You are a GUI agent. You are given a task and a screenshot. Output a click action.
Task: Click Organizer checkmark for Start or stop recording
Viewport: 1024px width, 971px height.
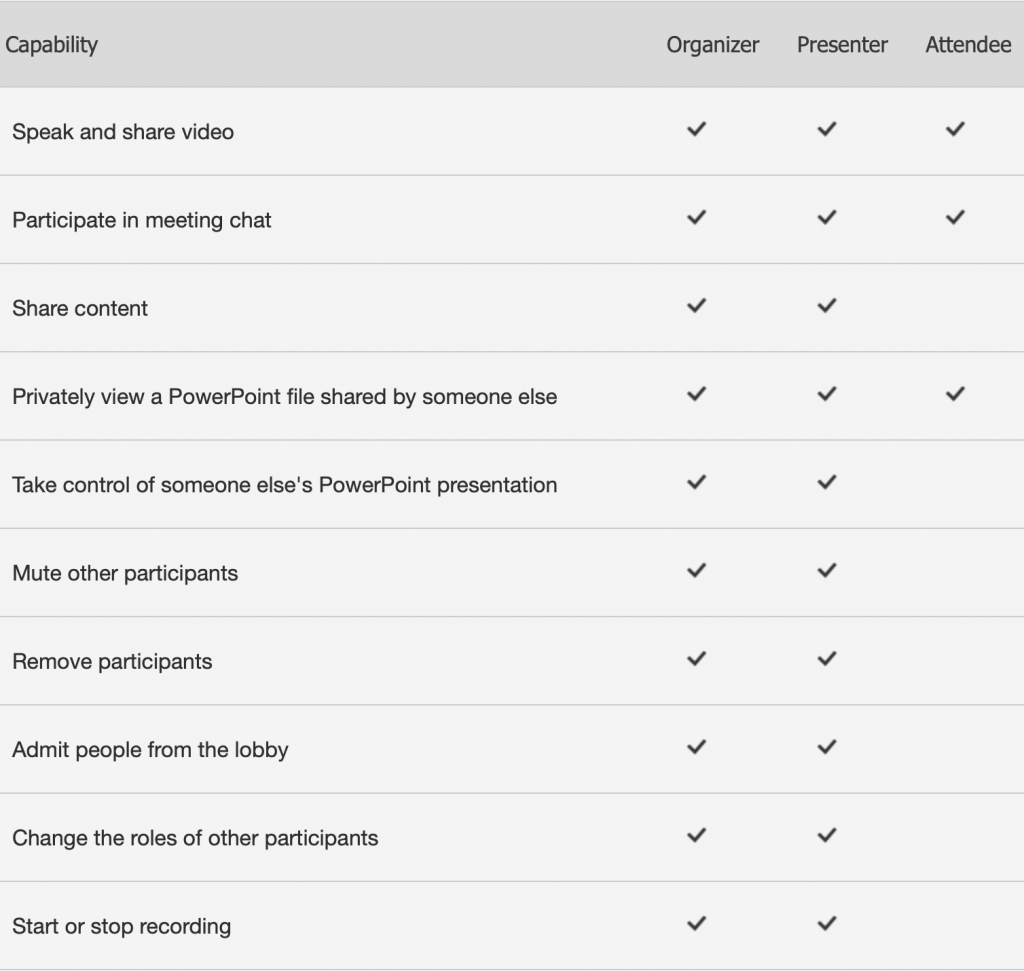pyautogui.click(x=697, y=923)
